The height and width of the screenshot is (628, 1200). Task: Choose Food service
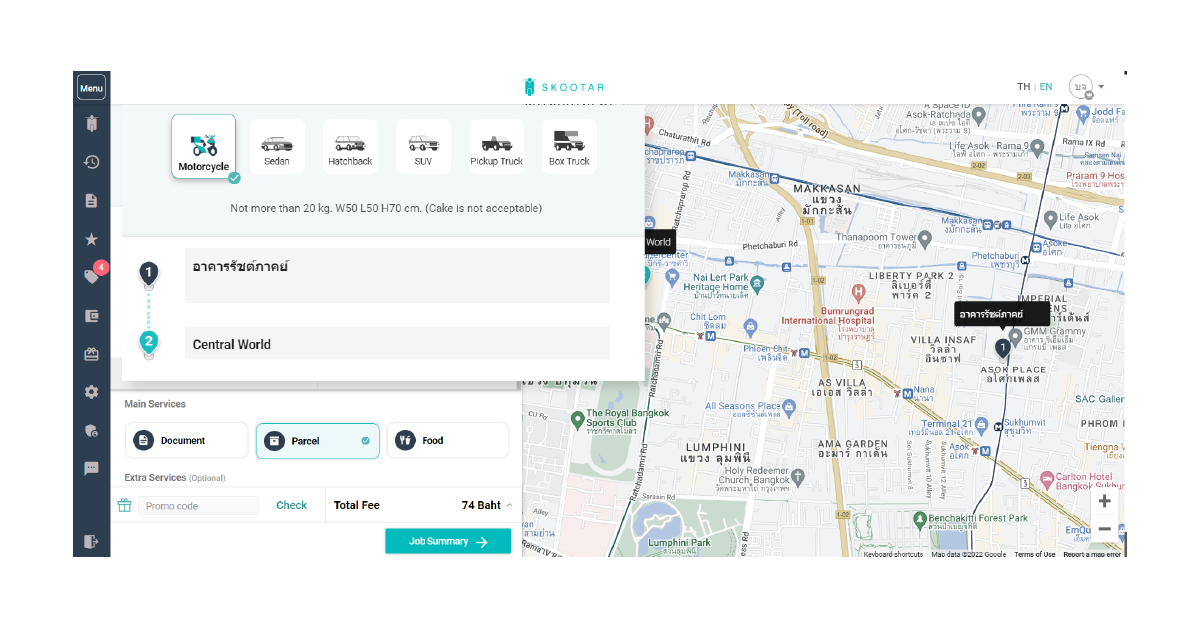point(448,440)
